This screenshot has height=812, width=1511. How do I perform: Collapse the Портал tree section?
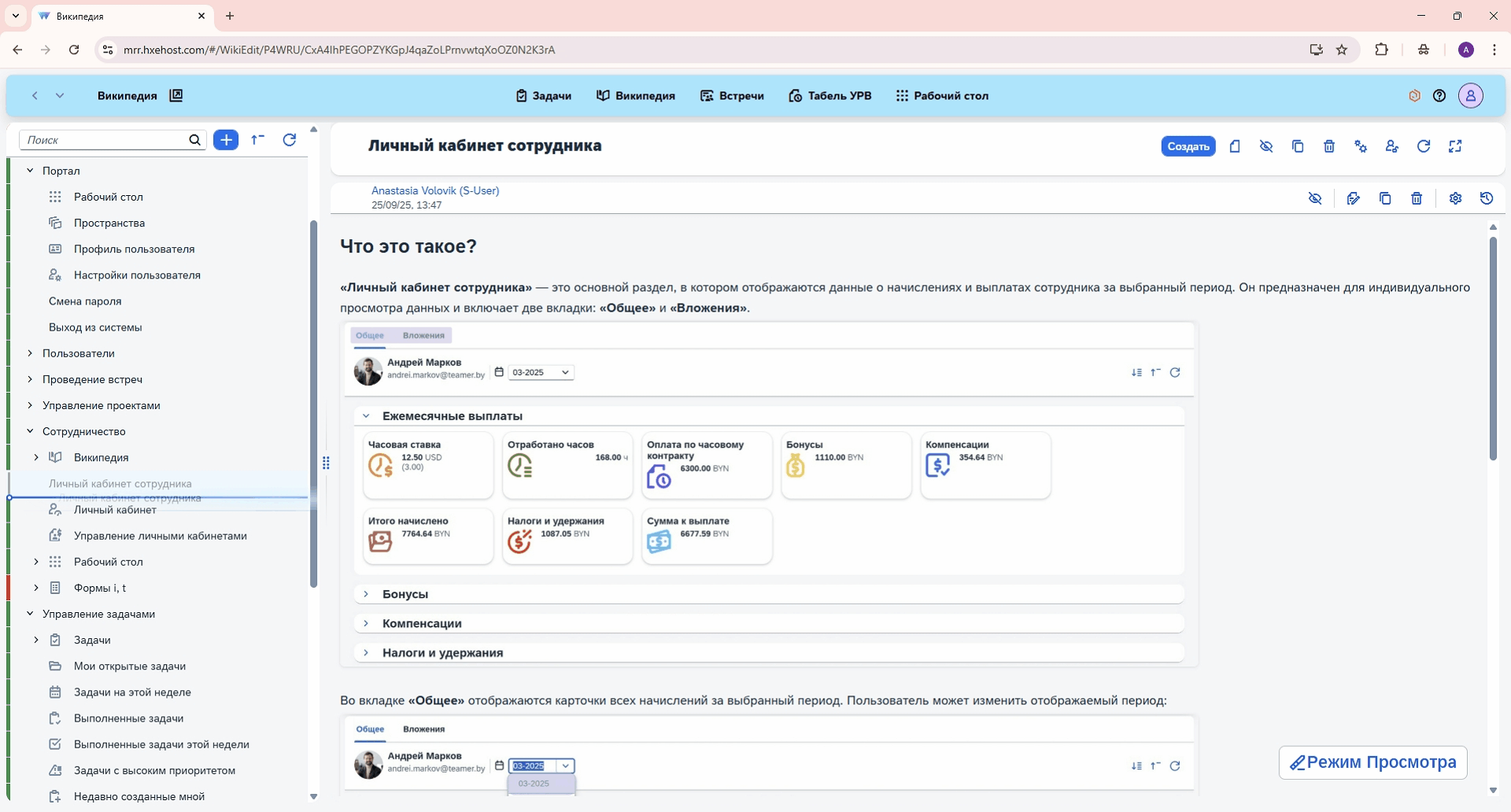coord(30,171)
